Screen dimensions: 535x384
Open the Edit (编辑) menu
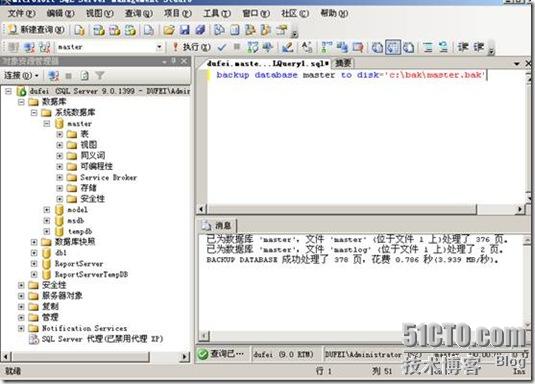point(60,13)
